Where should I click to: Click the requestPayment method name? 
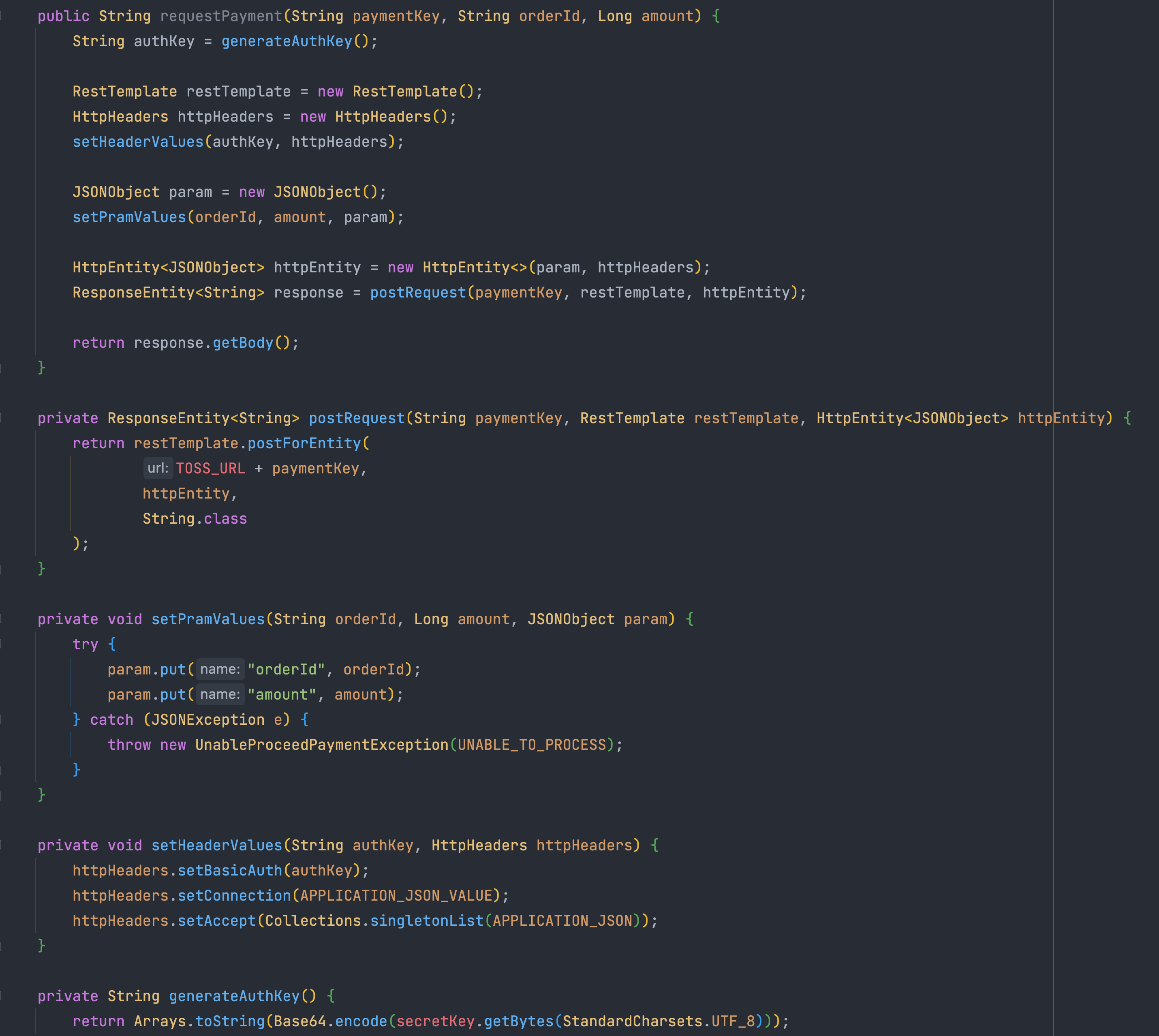[221, 17]
